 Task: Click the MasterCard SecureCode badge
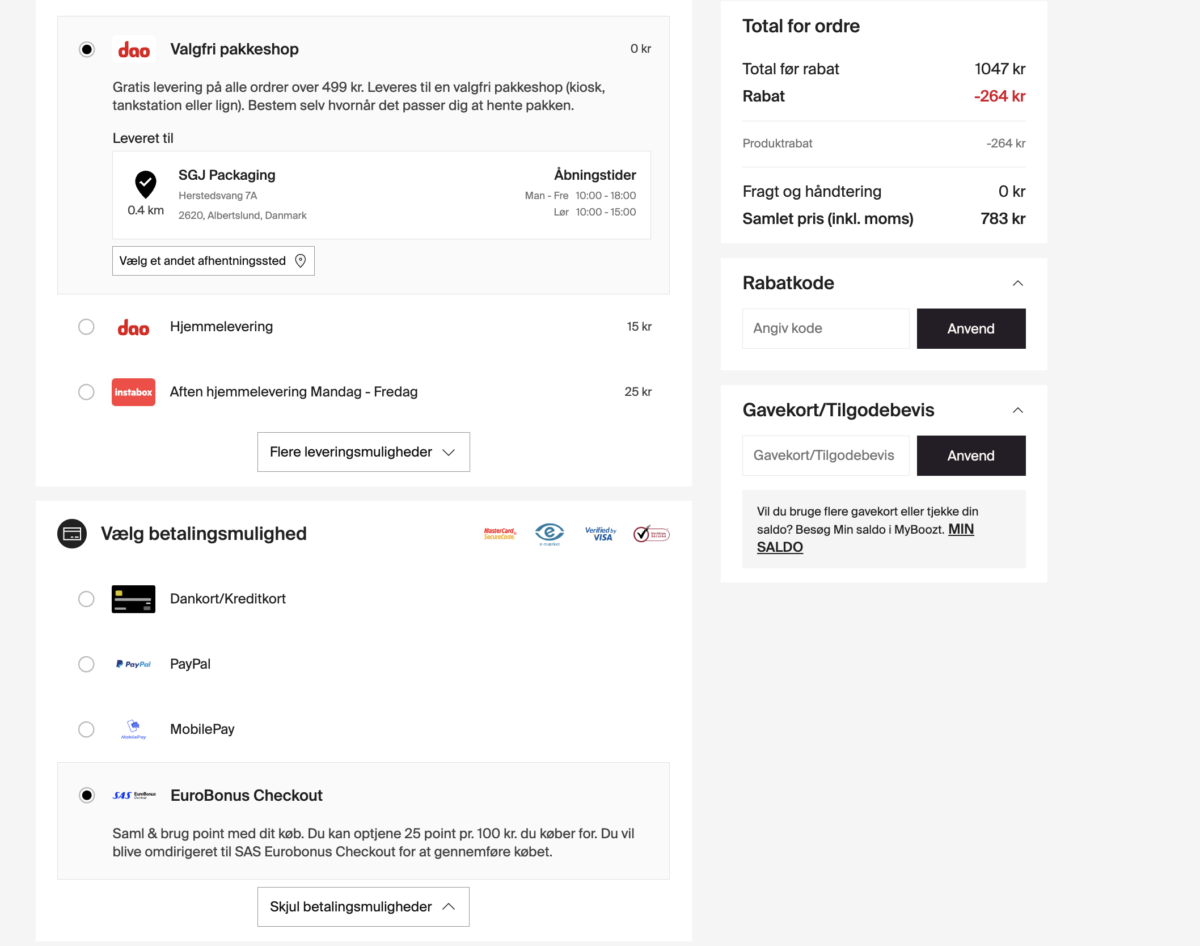point(500,534)
